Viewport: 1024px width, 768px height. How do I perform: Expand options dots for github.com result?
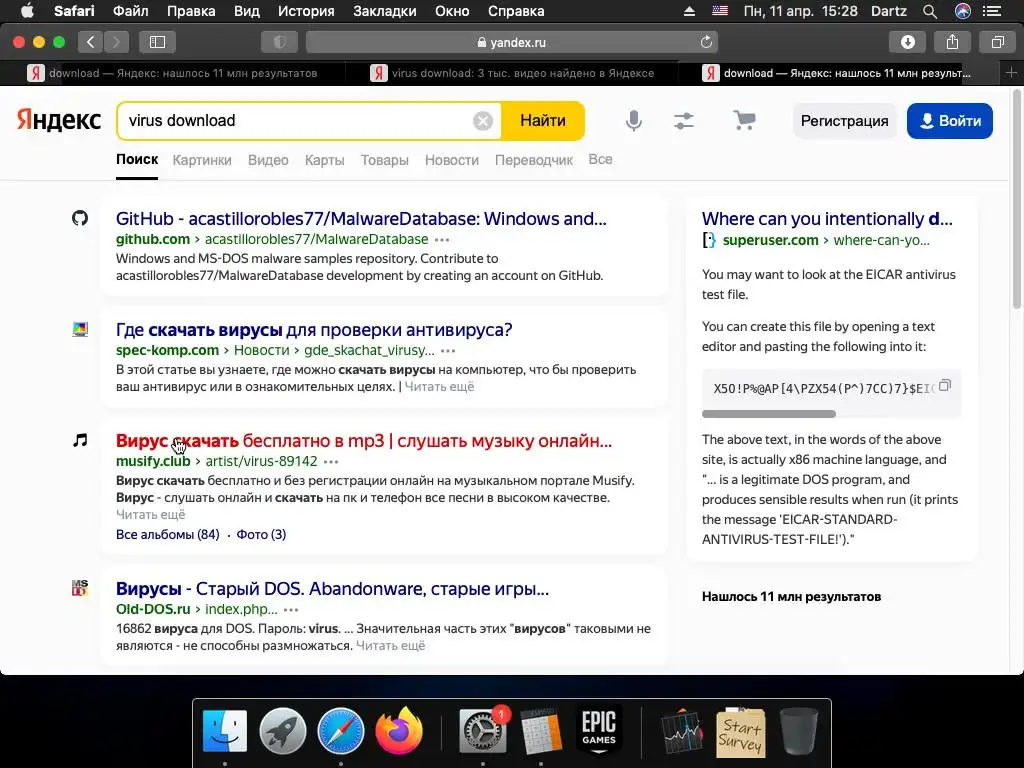tap(442, 240)
